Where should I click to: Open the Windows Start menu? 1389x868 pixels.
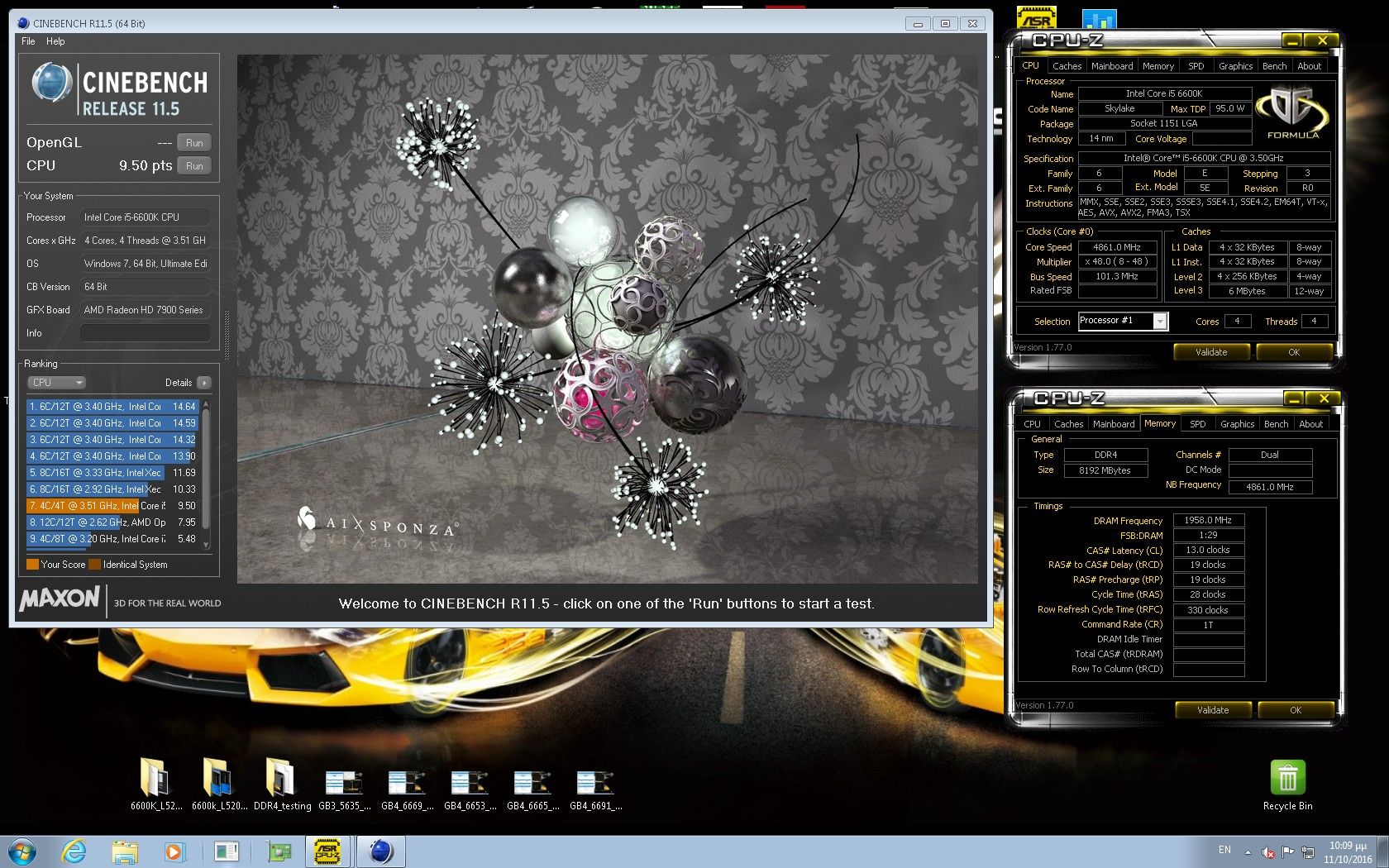click(x=22, y=851)
